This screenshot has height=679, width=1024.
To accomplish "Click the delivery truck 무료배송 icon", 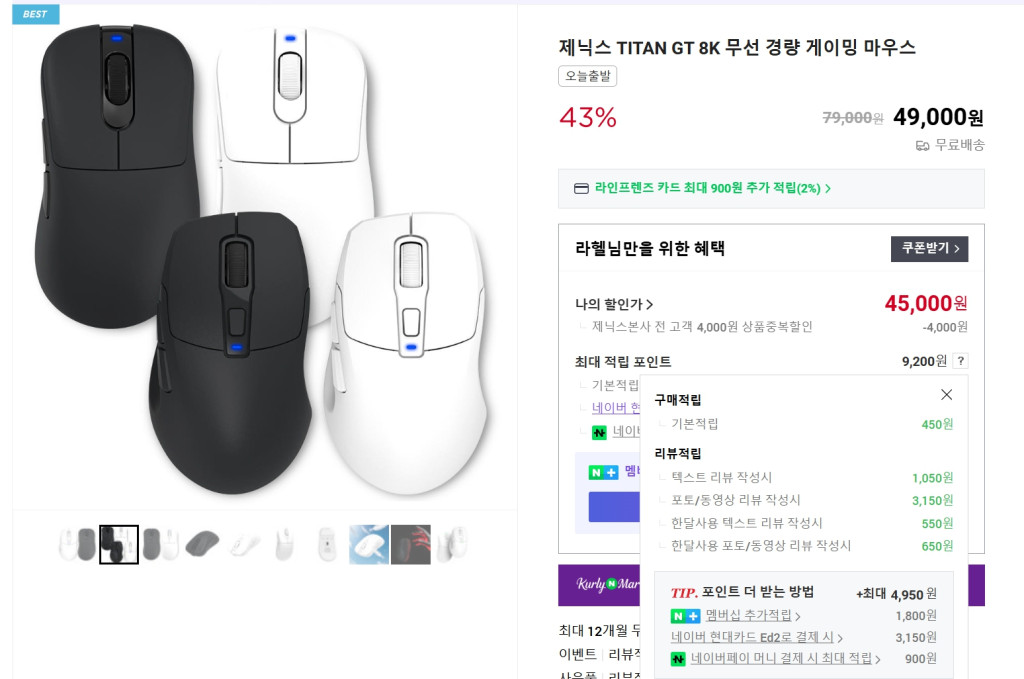I will (922, 146).
